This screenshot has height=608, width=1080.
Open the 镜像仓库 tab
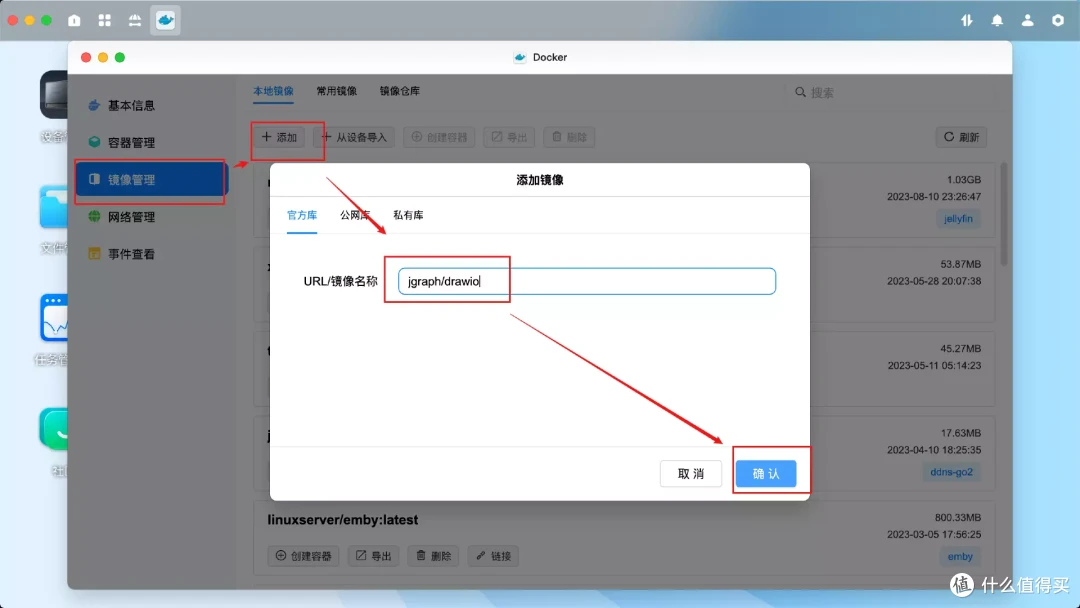click(399, 90)
